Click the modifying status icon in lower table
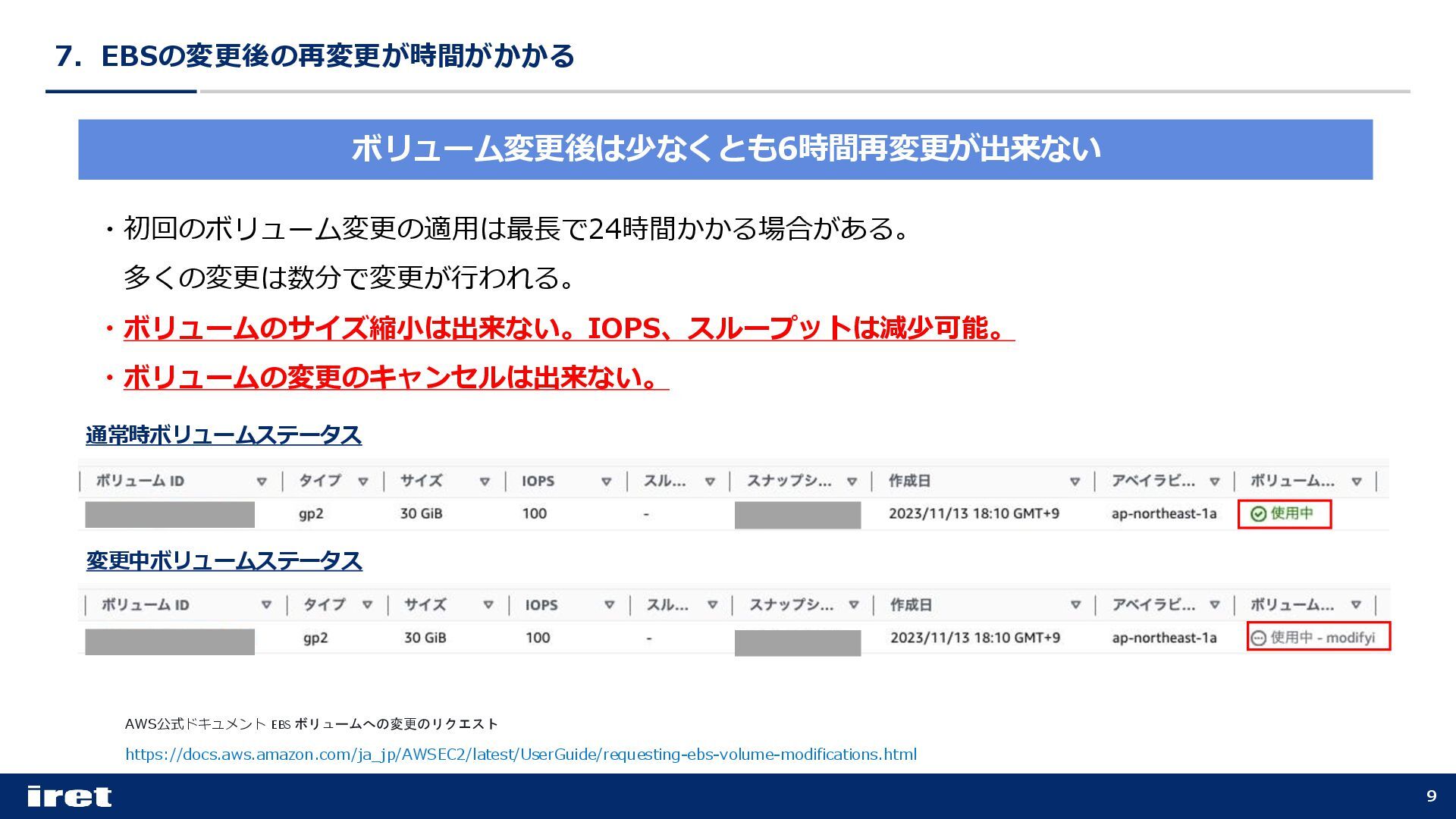This screenshot has height=819, width=1456. (x=1258, y=638)
